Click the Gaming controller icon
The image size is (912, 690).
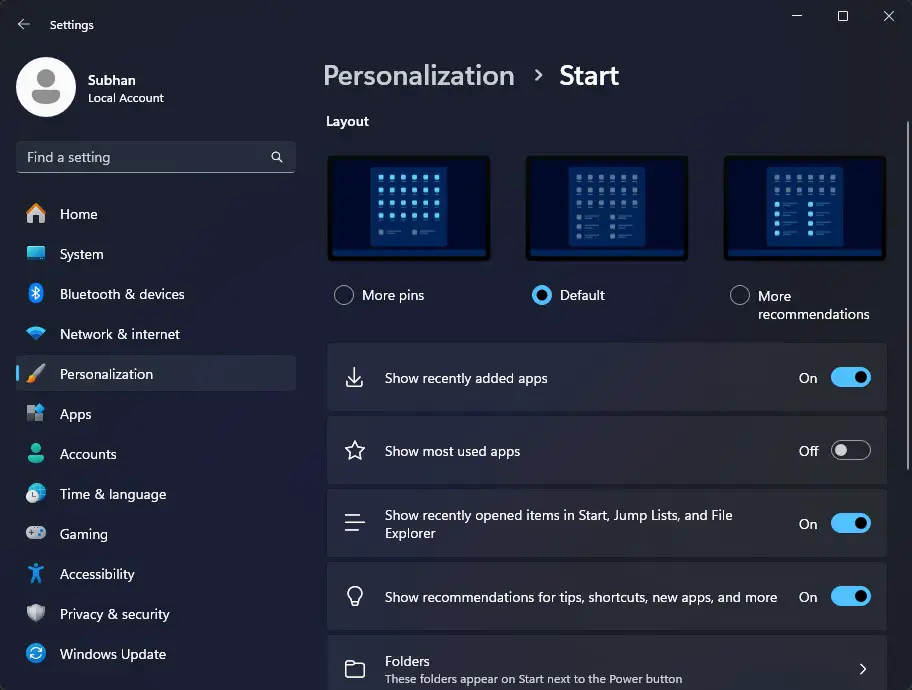tap(36, 533)
